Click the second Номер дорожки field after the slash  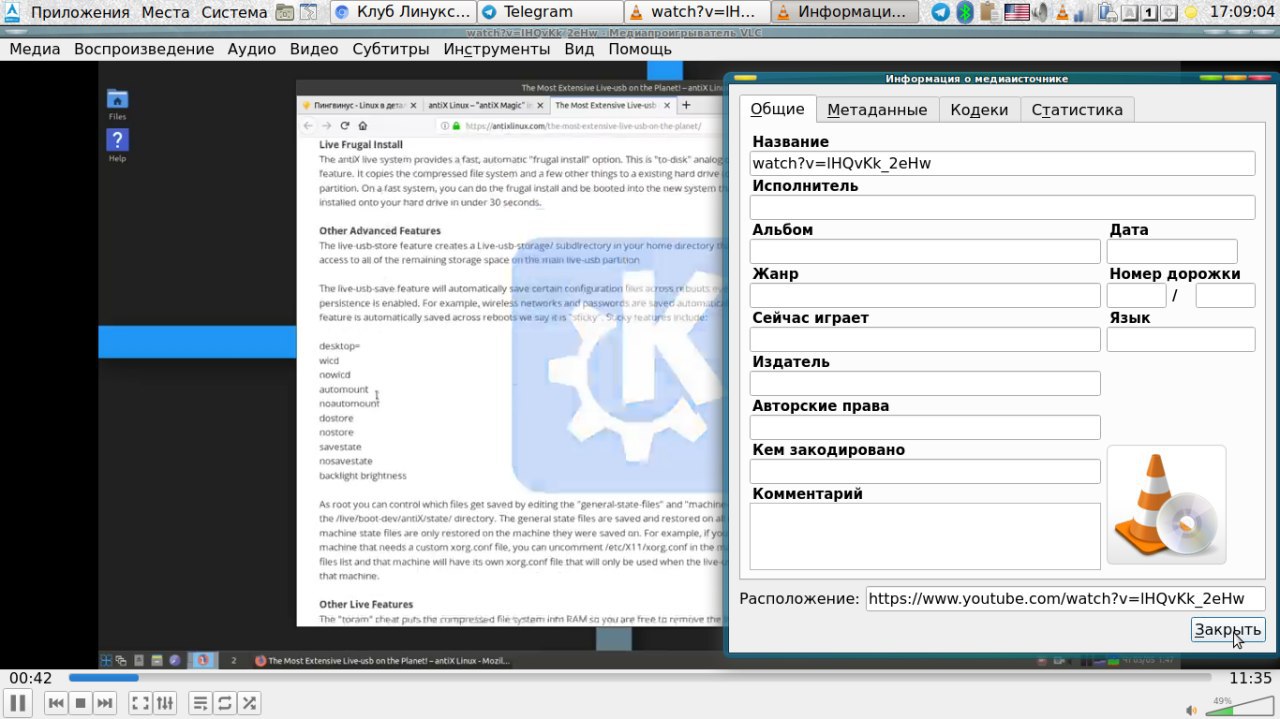pos(1225,295)
